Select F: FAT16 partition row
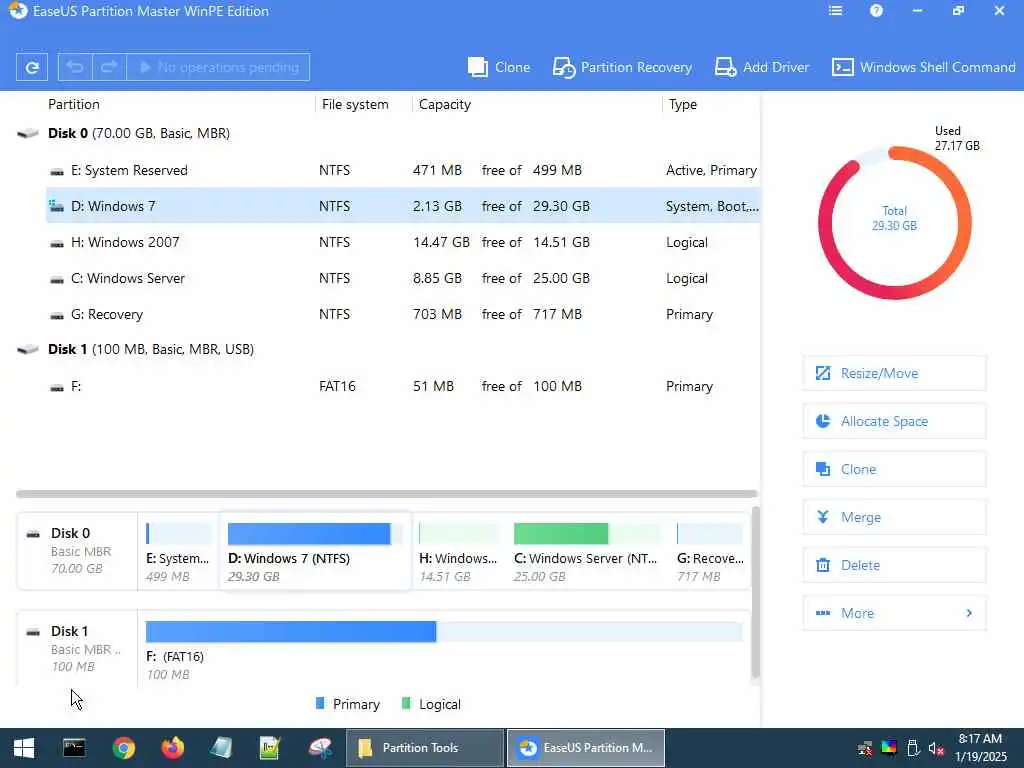This screenshot has height=768, width=1024. pyautogui.click(x=402, y=386)
